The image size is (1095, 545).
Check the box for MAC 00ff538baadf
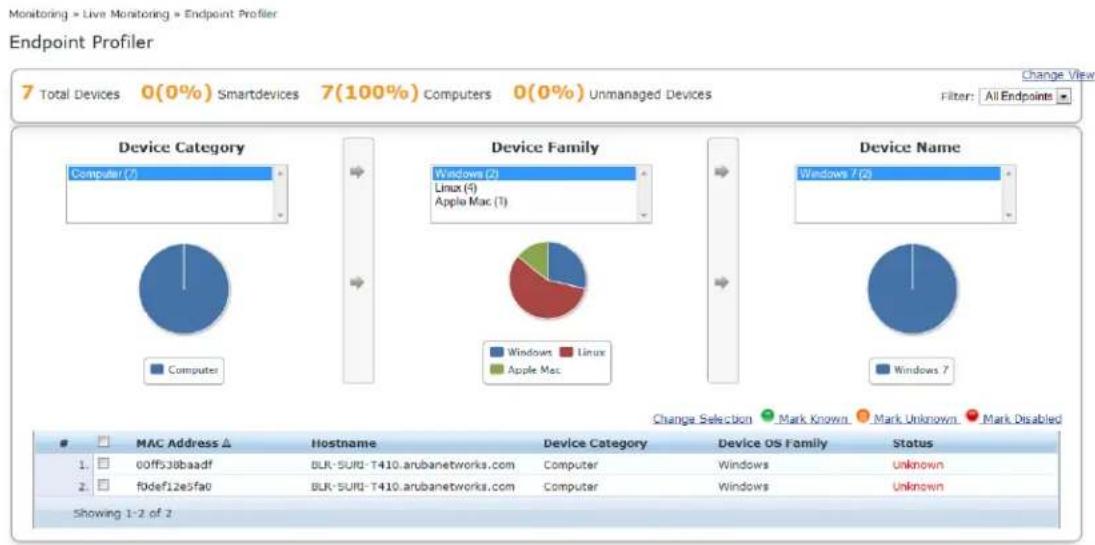coord(103,464)
